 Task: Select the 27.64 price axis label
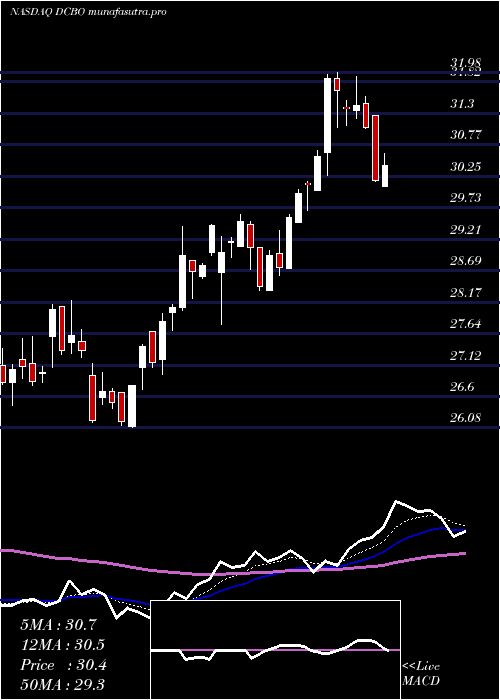tap(466, 324)
